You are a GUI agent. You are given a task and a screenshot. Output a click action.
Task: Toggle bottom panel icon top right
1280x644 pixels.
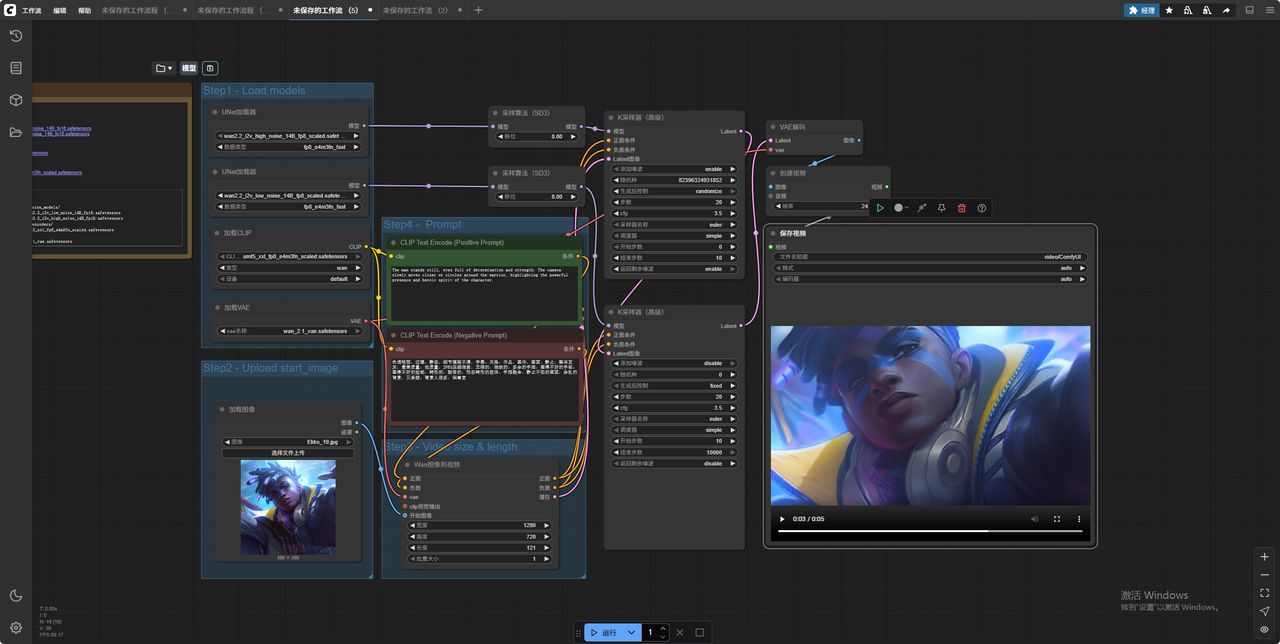pyautogui.click(x=1249, y=10)
